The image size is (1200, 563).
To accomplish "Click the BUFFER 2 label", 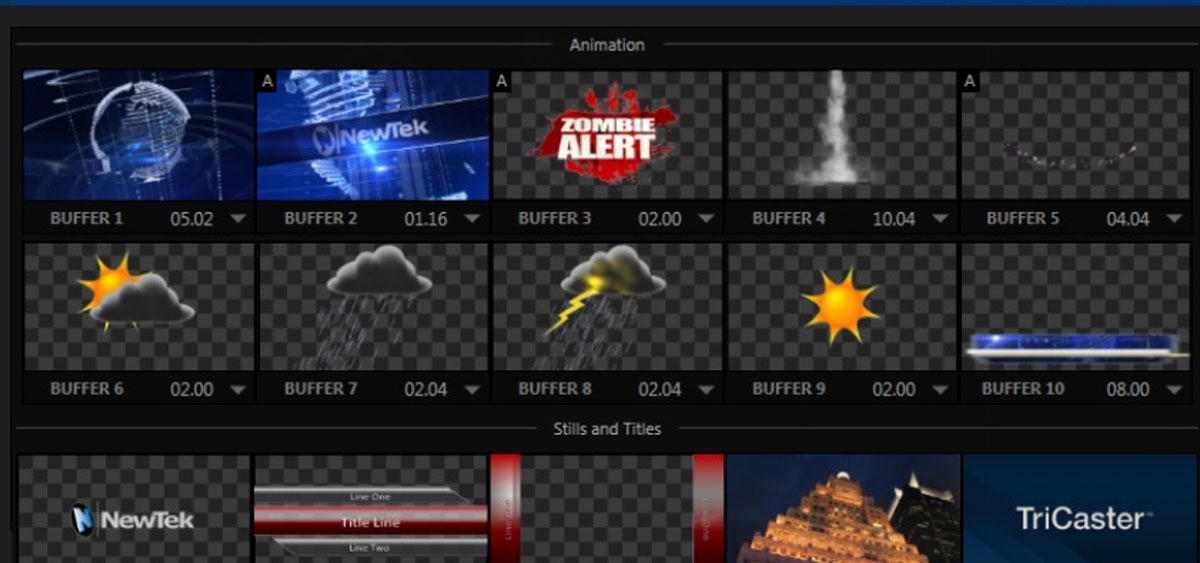I will click(x=321, y=218).
